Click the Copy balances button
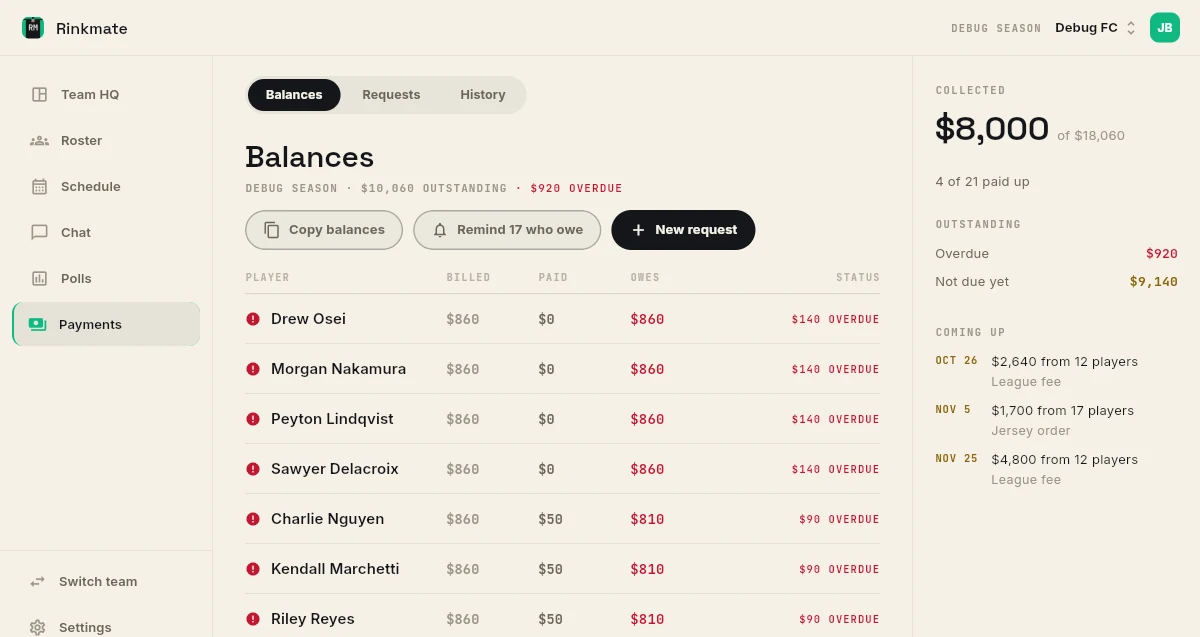Viewport: 1200px width, 637px height. (x=324, y=230)
